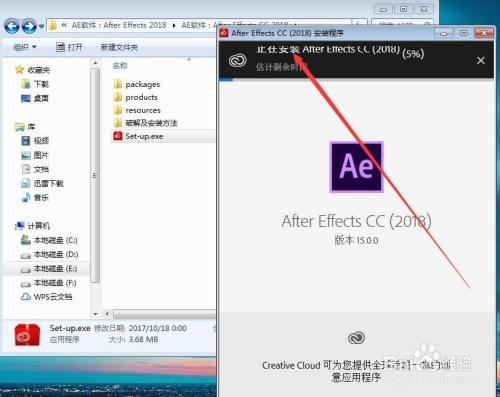Open 下载 under favorites
Screen dimensions: 500x397
35,84
